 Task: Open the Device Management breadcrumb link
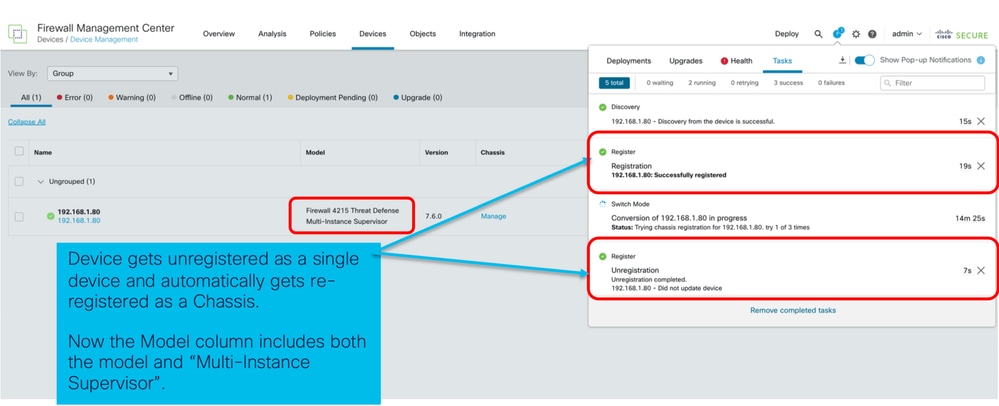click(x=104, y=40)
